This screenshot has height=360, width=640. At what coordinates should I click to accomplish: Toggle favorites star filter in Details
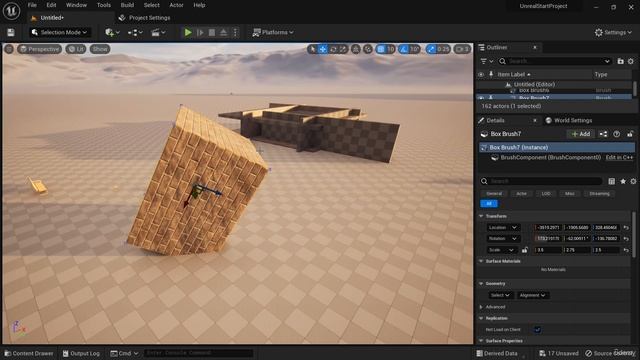point(623,181)
